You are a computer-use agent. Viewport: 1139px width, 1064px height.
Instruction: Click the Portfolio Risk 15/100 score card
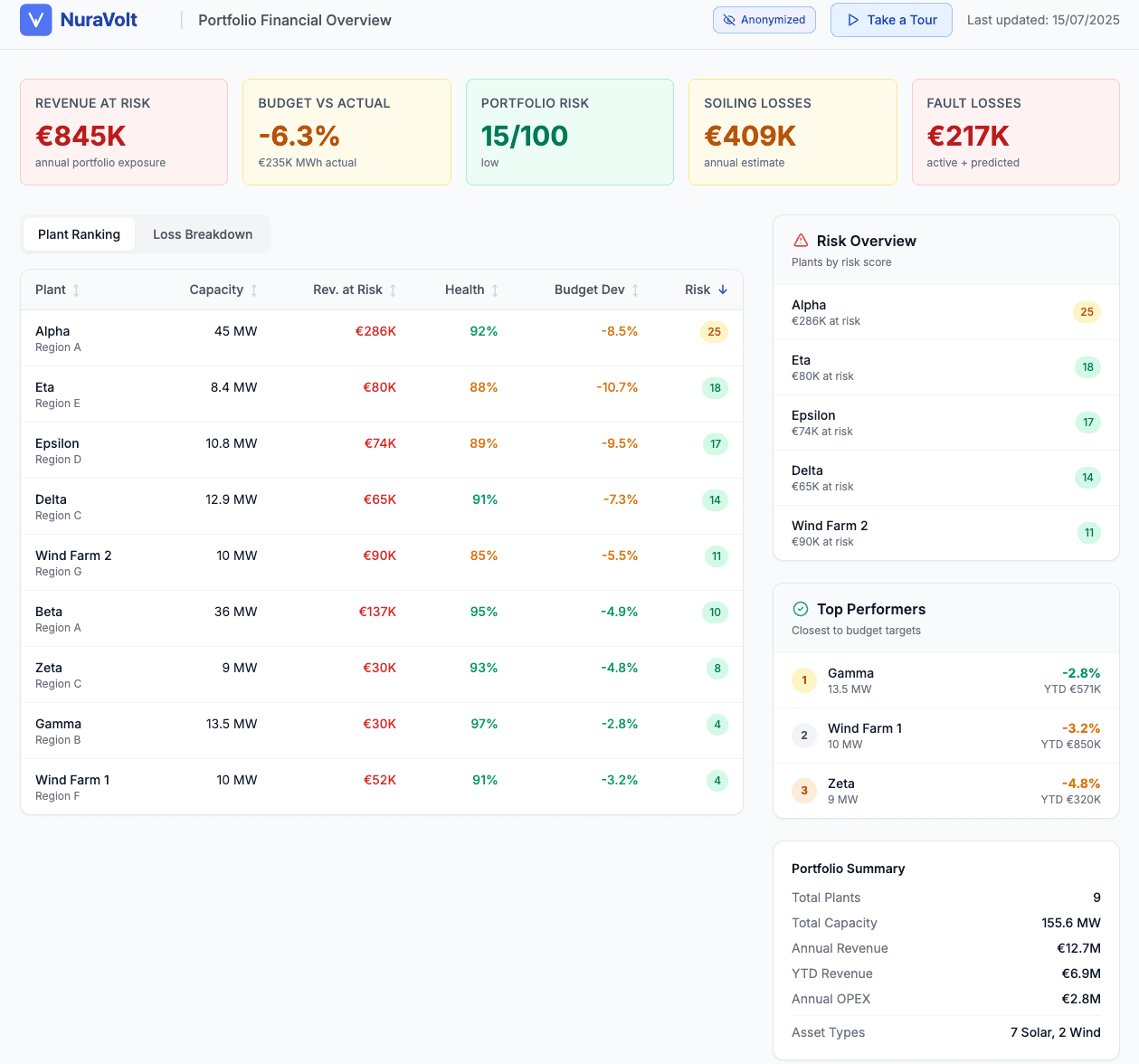tap(569, 132)
